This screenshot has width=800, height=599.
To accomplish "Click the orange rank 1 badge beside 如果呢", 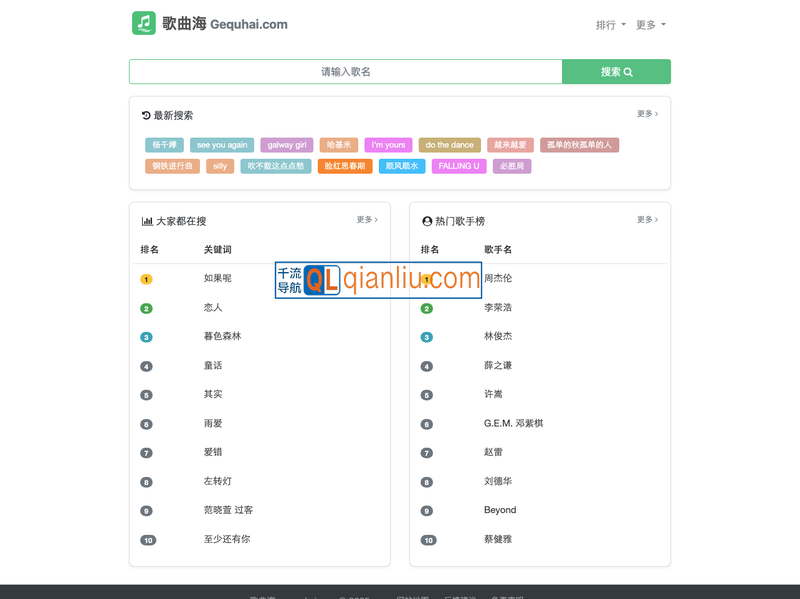I will (147, 279).
